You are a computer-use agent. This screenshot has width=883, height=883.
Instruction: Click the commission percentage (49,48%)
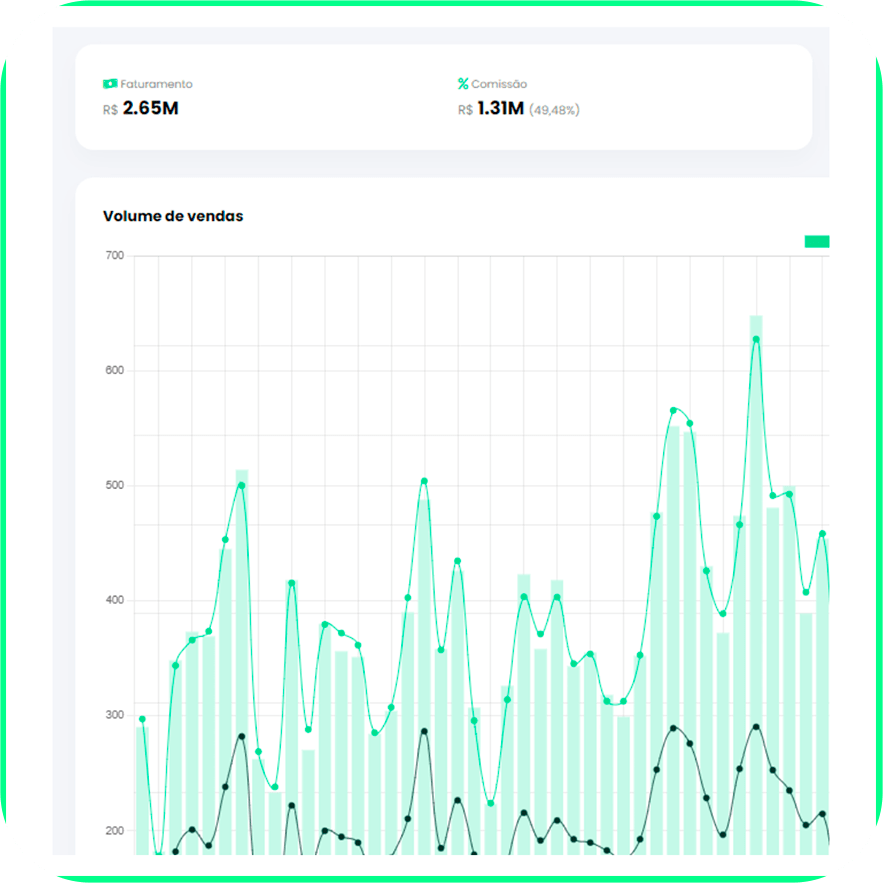point(554,109)
